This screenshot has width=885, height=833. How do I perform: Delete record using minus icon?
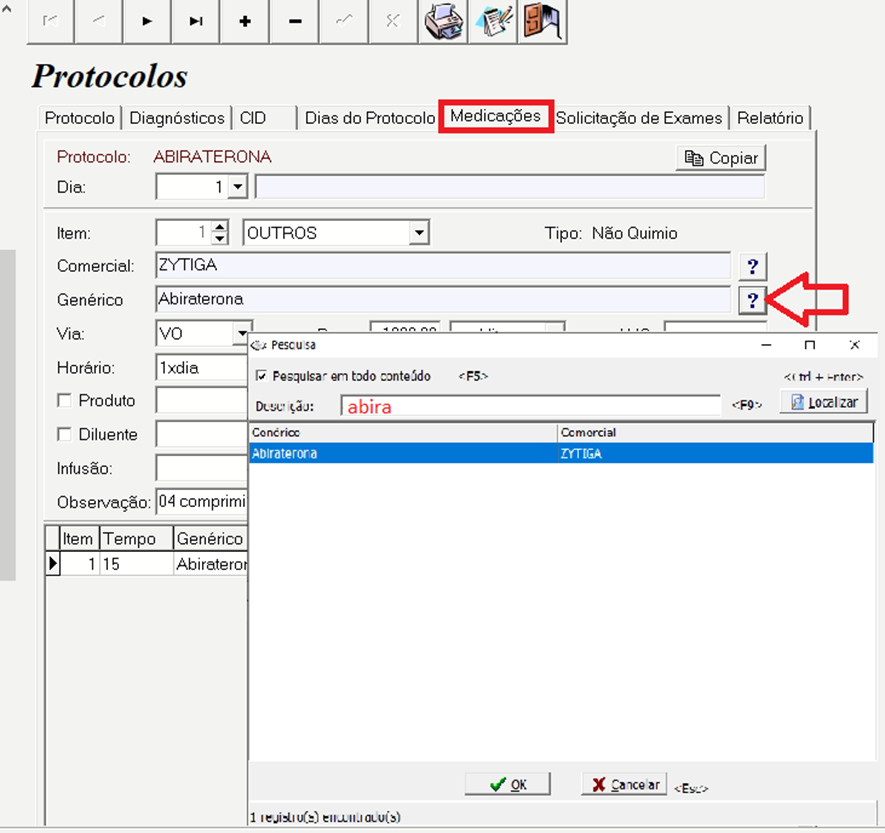[x=294, y=21]
